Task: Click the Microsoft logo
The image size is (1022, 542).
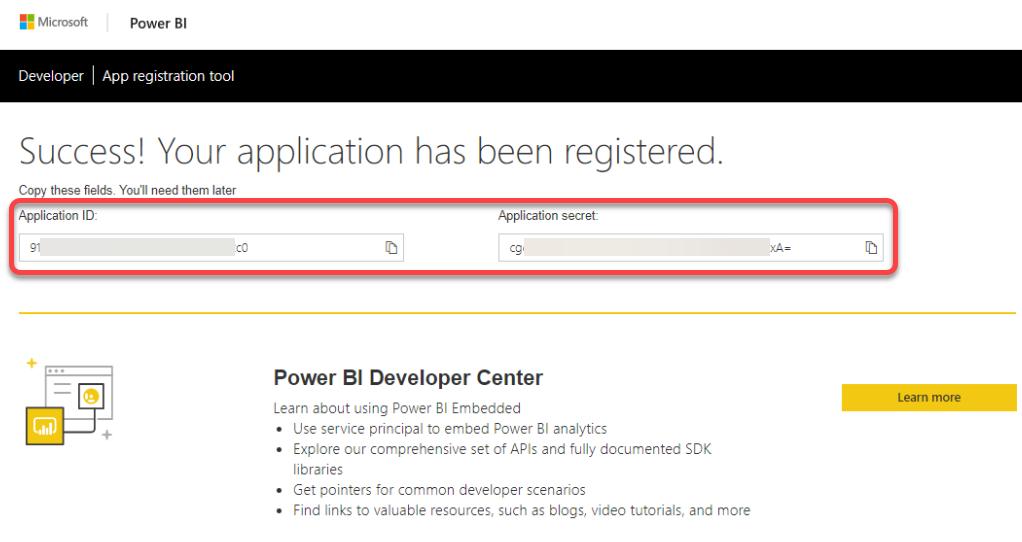Action: pyautogui.click(x=53, y=22)
